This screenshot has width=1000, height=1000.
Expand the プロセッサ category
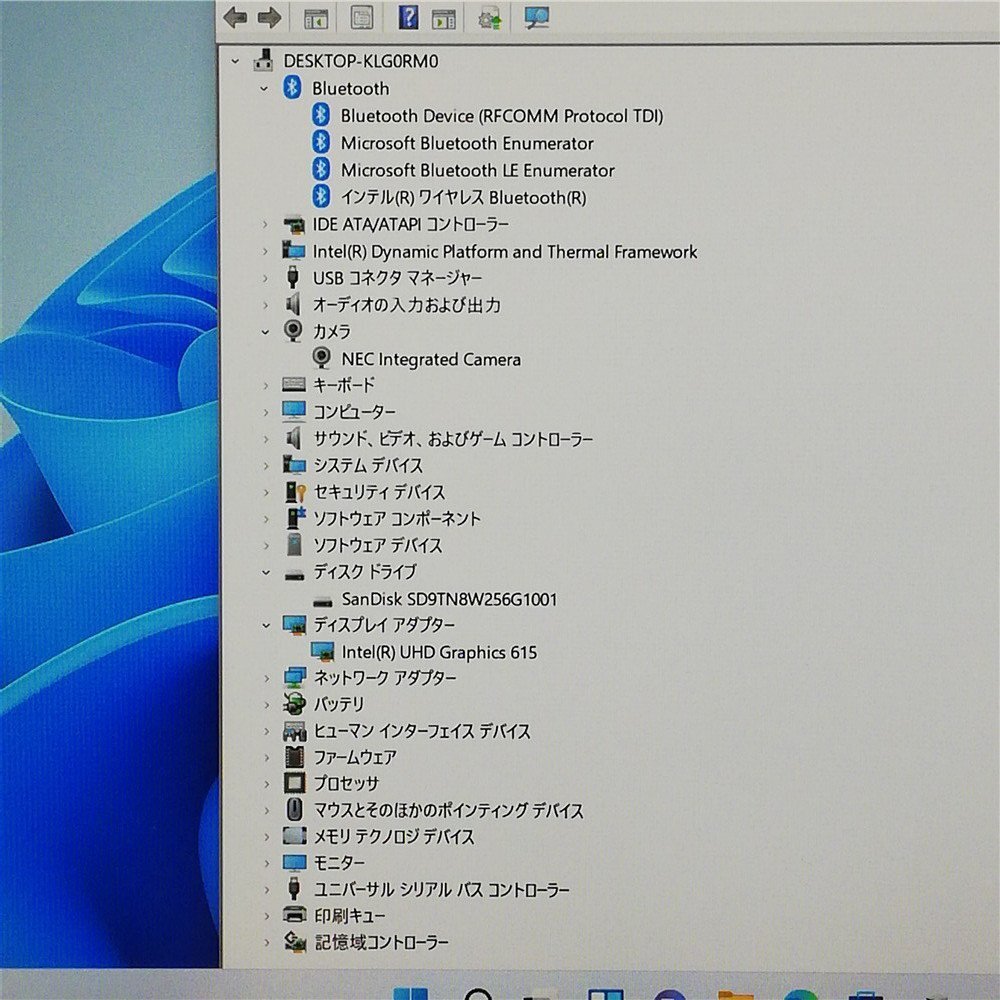pyautogui.click(x=267, y=784)
